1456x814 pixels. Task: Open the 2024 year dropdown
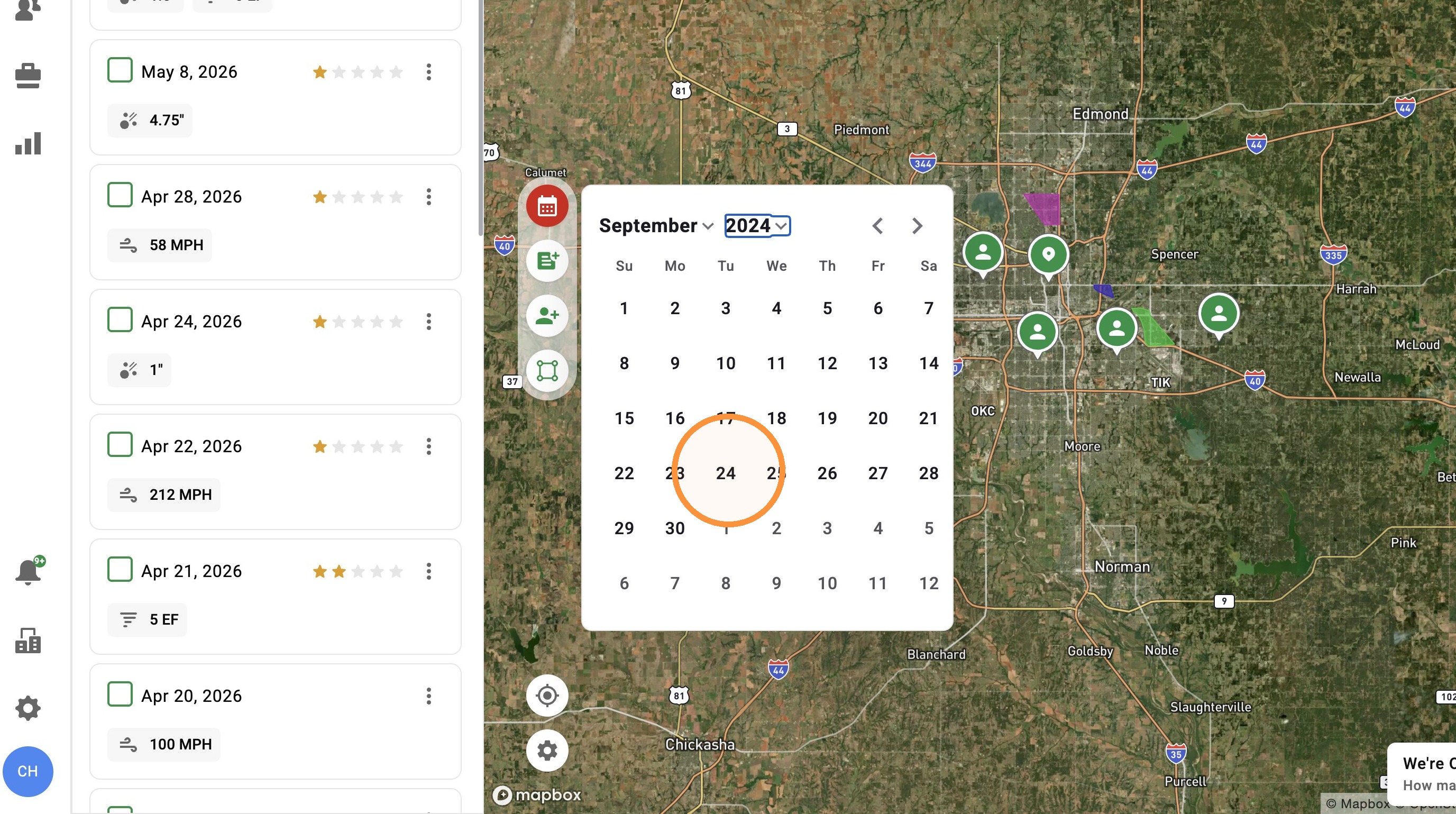pyautogui.click(x=757, y=225)
